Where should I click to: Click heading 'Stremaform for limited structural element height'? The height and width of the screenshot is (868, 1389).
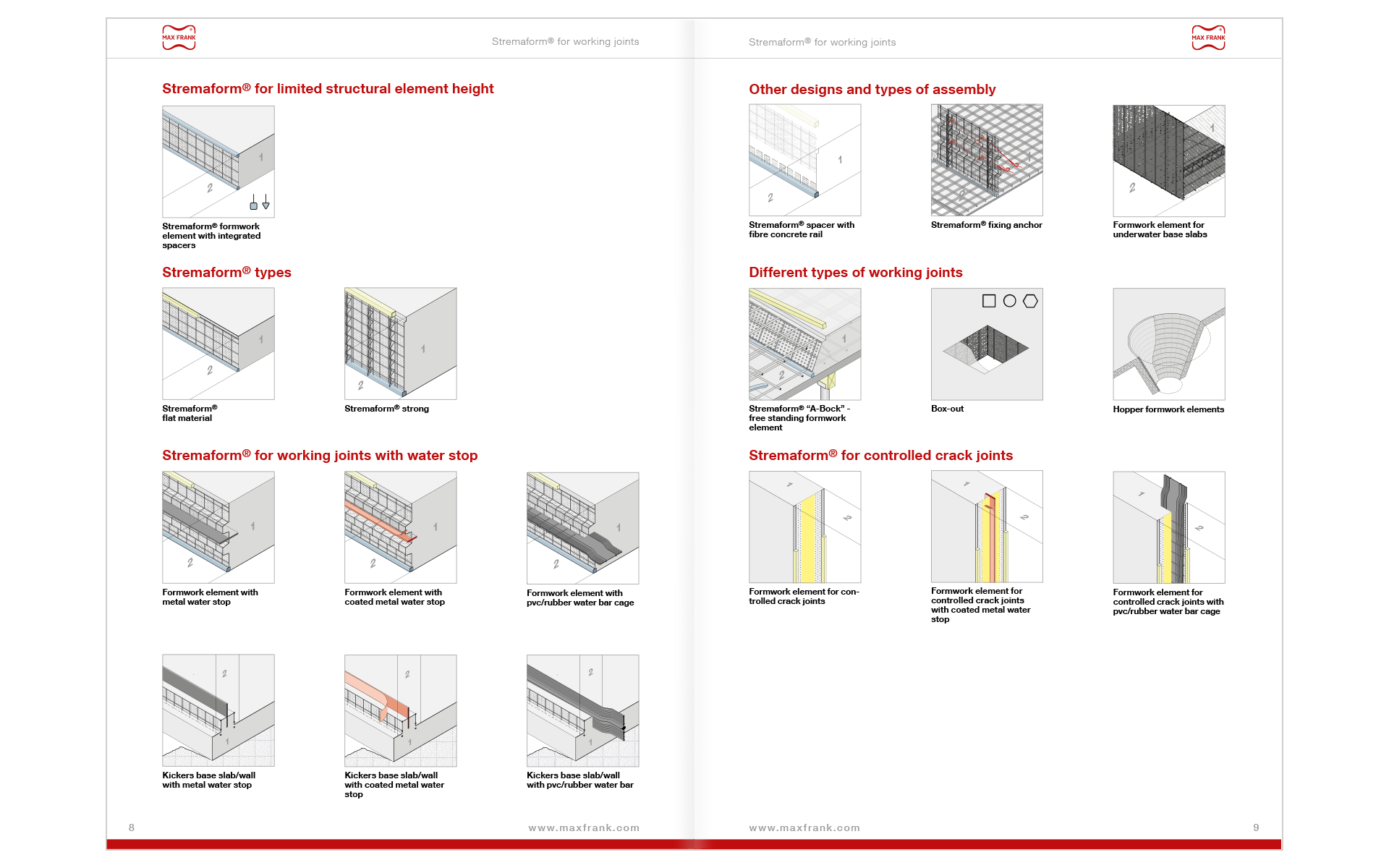(328, 88)
